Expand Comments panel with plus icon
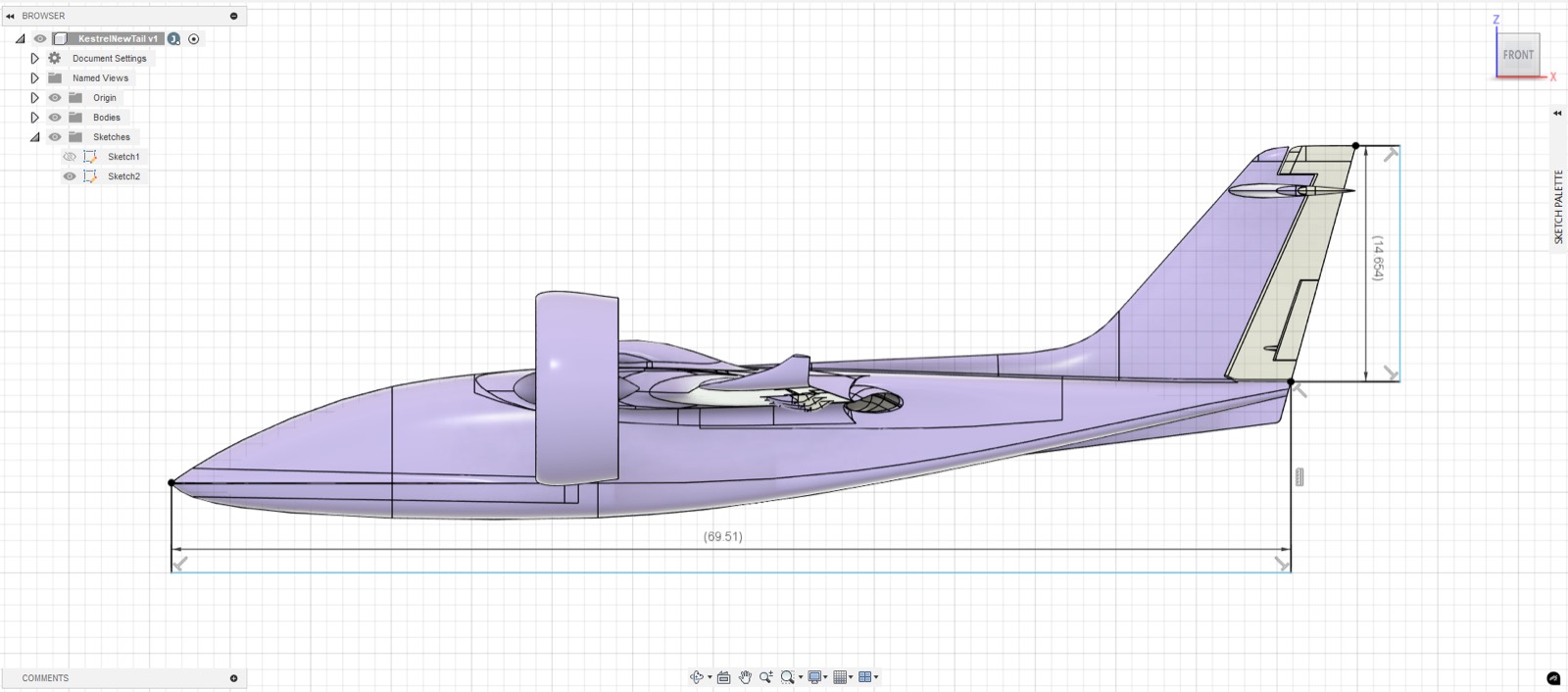This screenshot has height=692, width=1568. pos(233,678)
